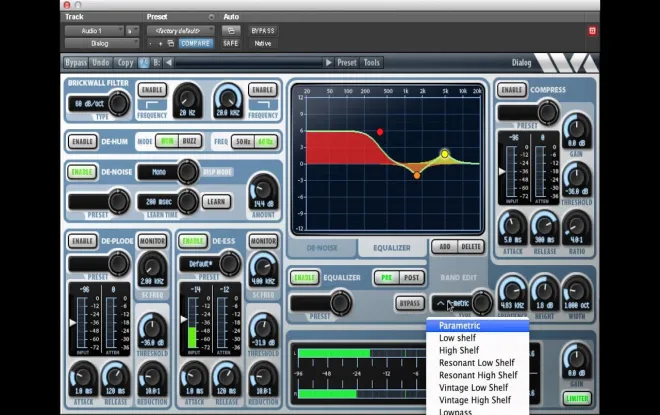This screenshot has width=660, height=415.
Task: Disable the De-Ess Enable button
Action: (193, 241)
